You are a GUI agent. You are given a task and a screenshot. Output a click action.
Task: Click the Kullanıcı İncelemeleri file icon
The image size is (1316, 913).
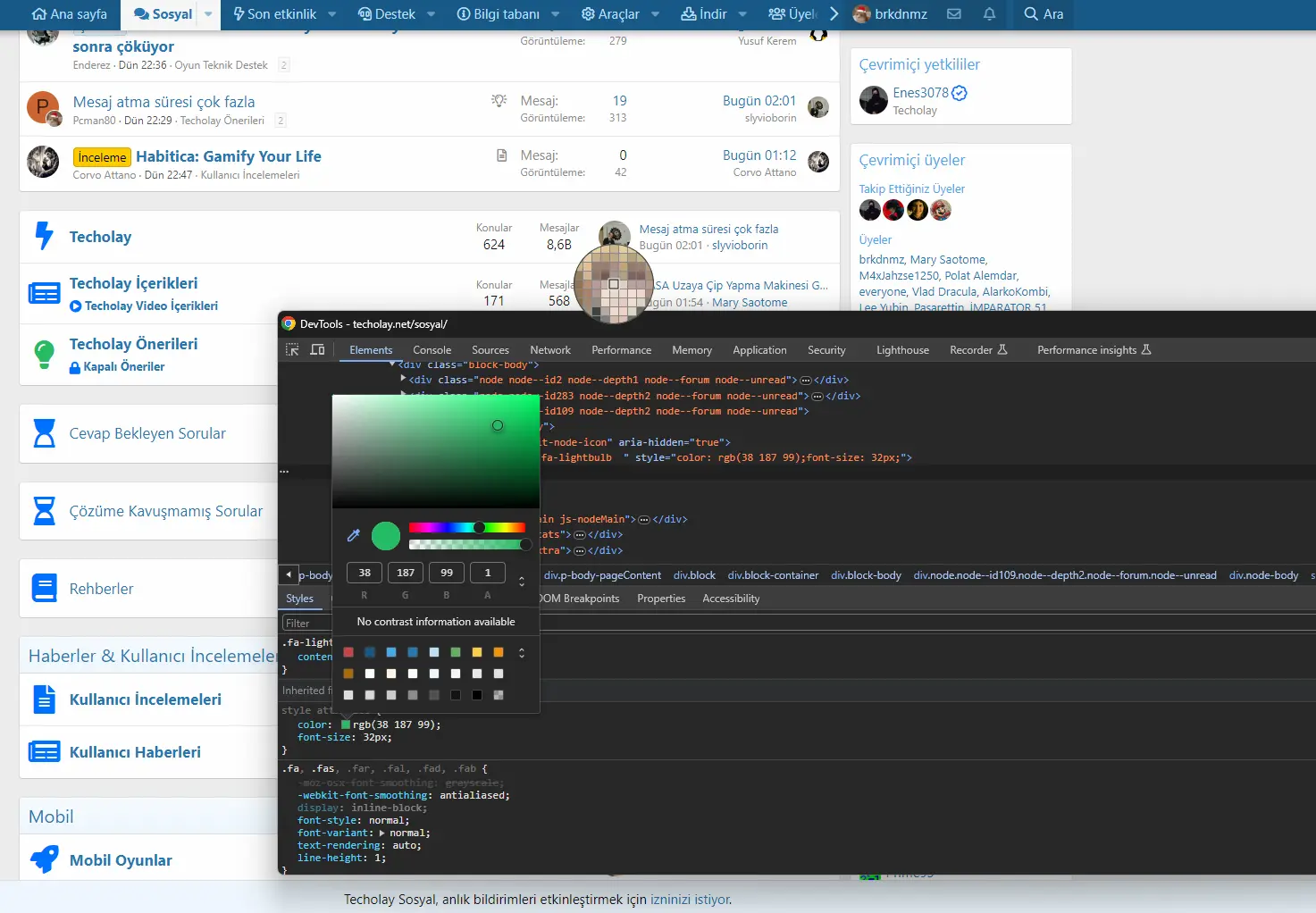44,699
